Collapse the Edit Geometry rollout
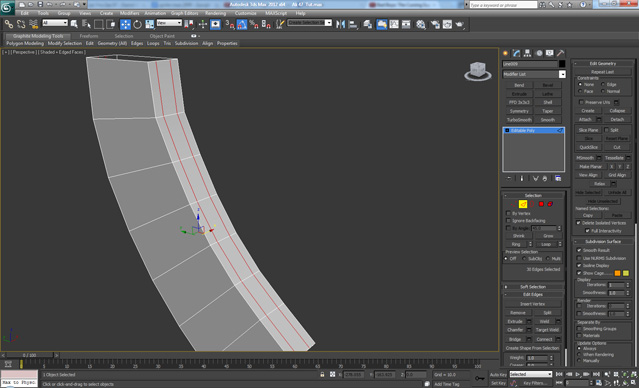This screenshot has height=388, width=639. click(x=603, y=63)
